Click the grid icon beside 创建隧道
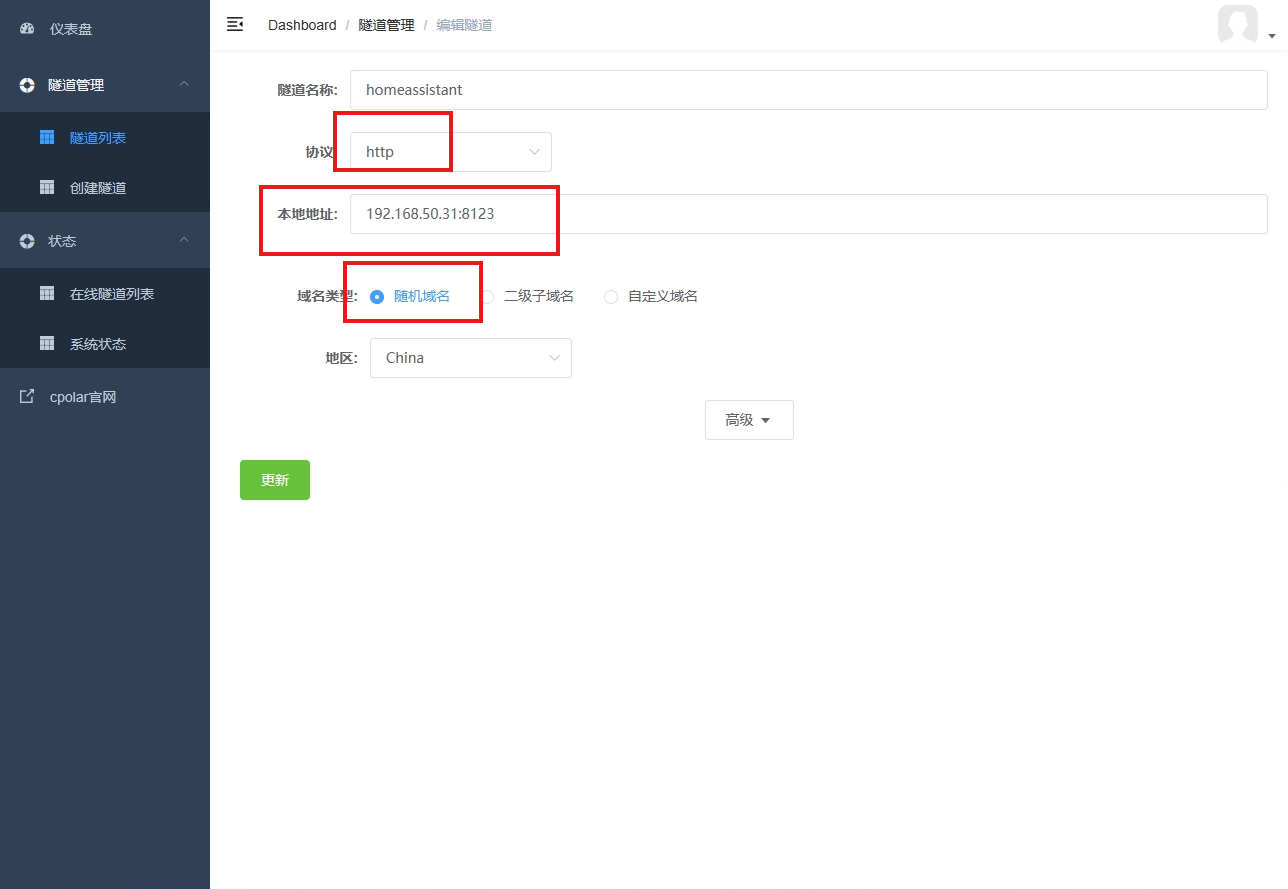Screen dimensions: 1288x889 (x=47, y=187)
